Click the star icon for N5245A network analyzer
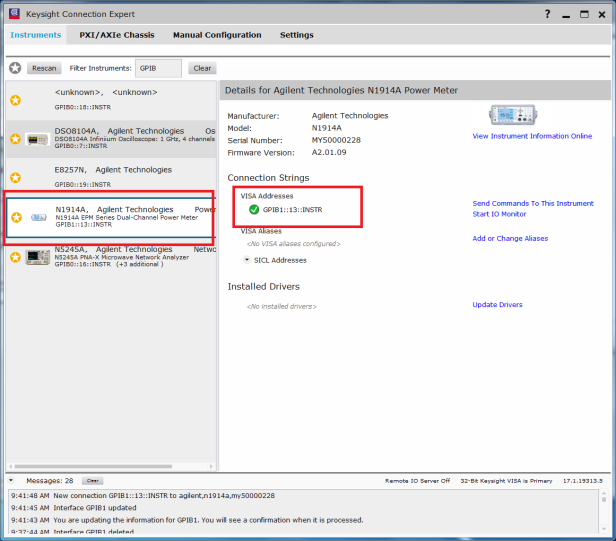616x541 pixels. click(x=15, y=257)
